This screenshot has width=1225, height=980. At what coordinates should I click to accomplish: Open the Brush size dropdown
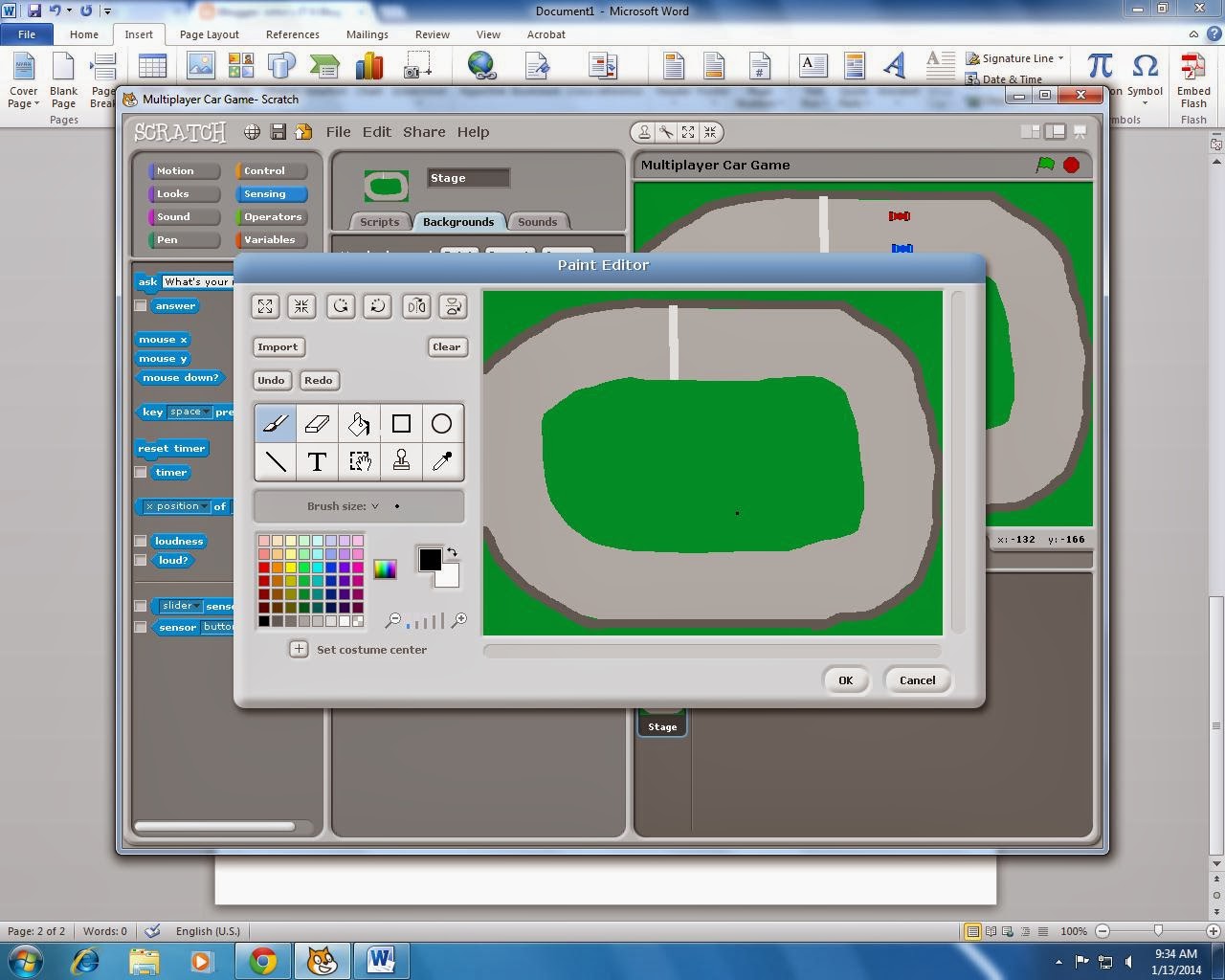click(374, 506)
